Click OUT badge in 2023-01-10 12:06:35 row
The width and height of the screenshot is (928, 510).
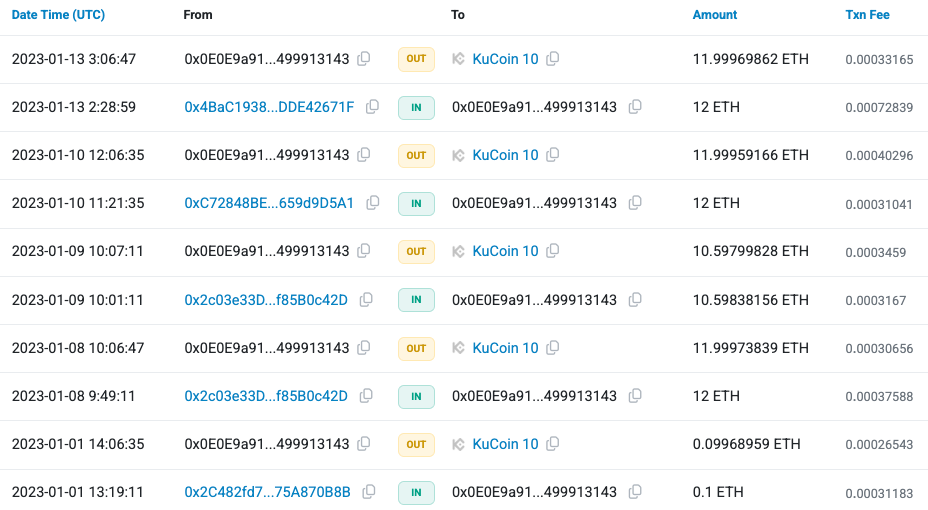click(x=416, y=155)
